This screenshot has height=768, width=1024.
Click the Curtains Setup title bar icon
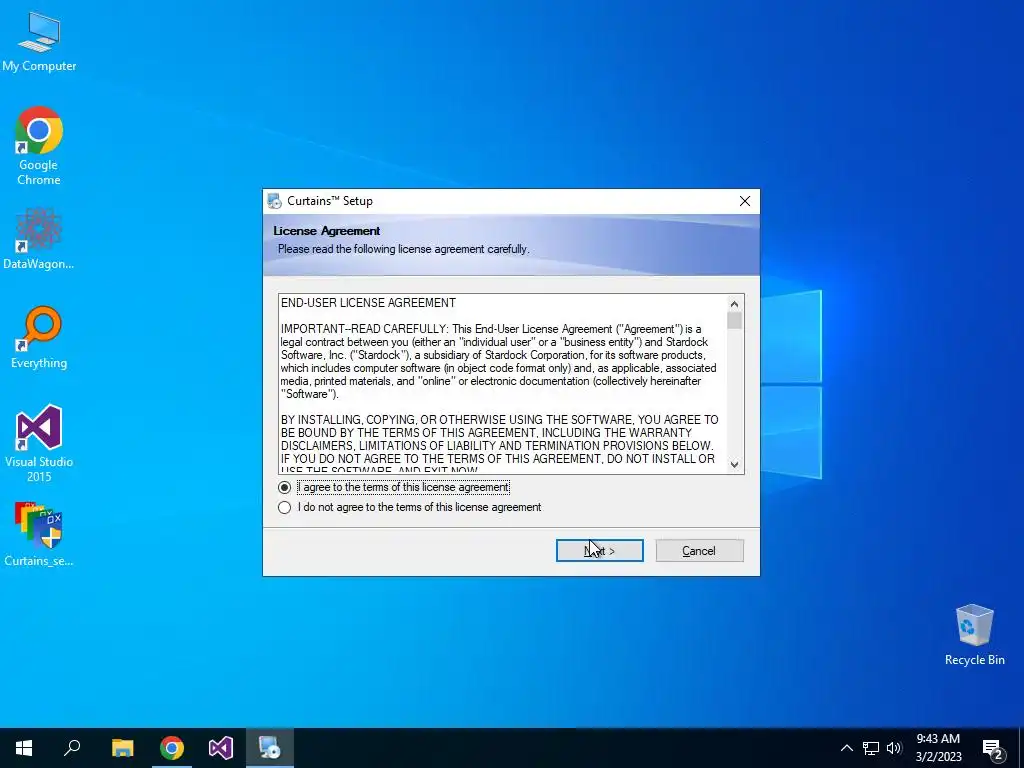[275, 201]
